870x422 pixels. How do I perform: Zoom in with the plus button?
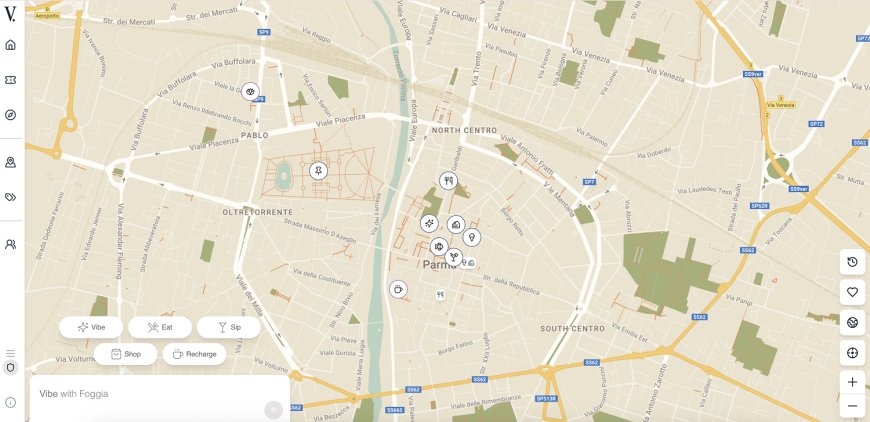852,382
